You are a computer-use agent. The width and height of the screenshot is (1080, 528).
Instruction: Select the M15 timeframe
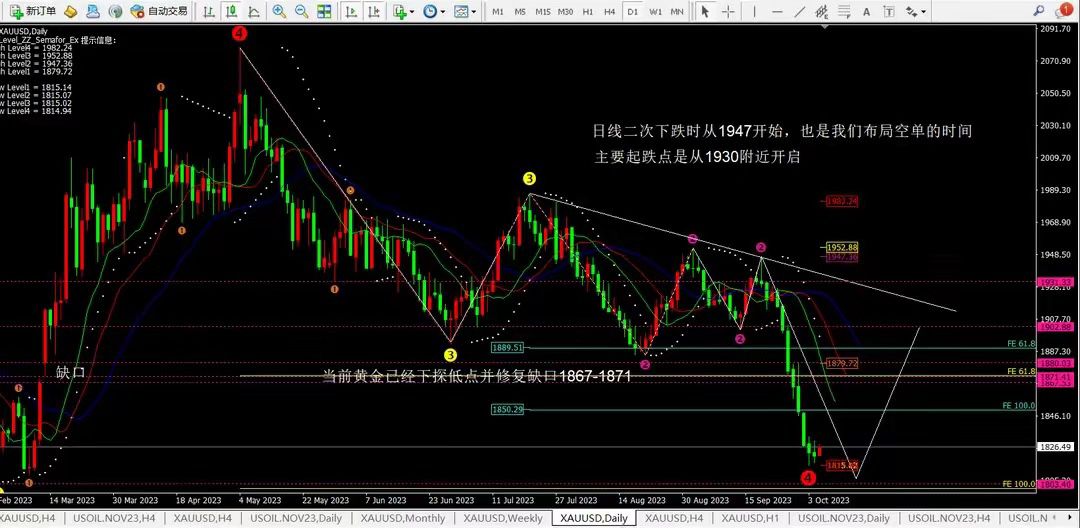pos(543,12)
